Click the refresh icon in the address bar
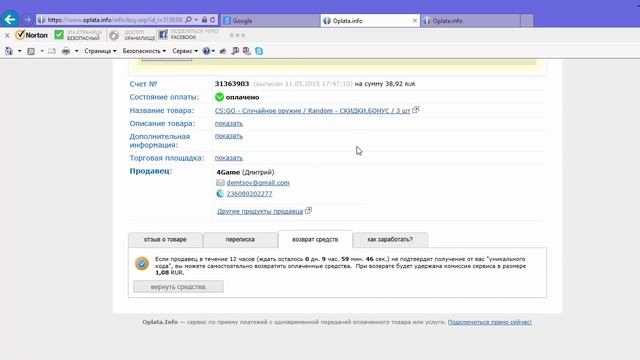The image size is (640, 360). pos(213,20)
